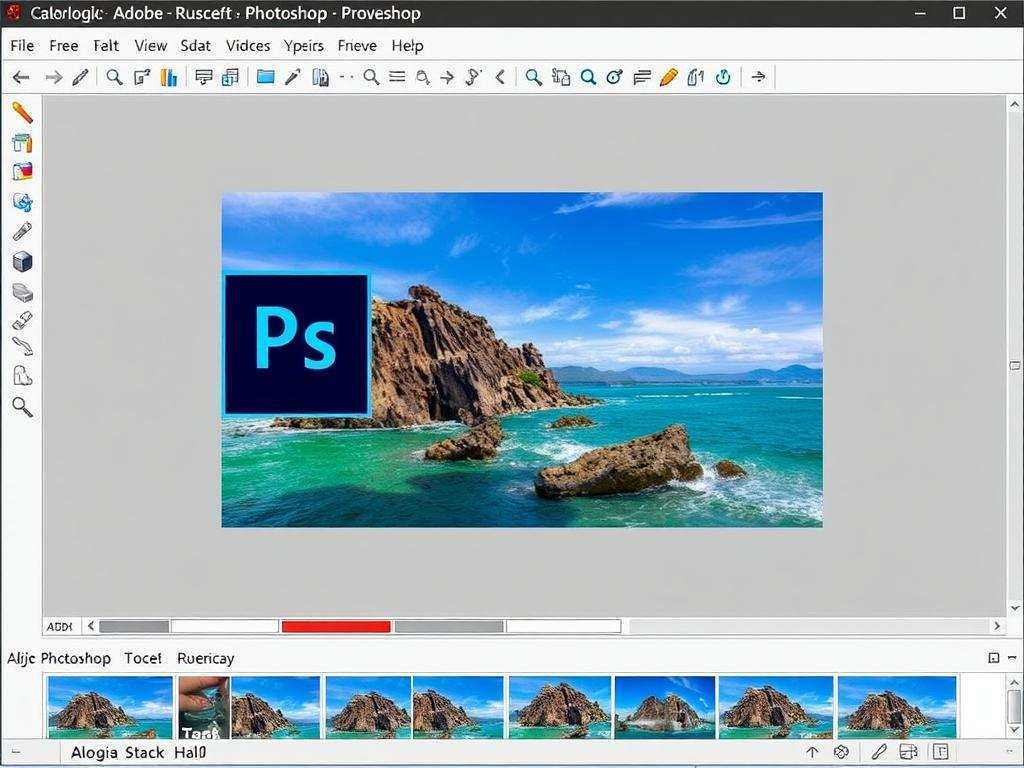
Task: Open the Help menu
Action: pos(407,46)
